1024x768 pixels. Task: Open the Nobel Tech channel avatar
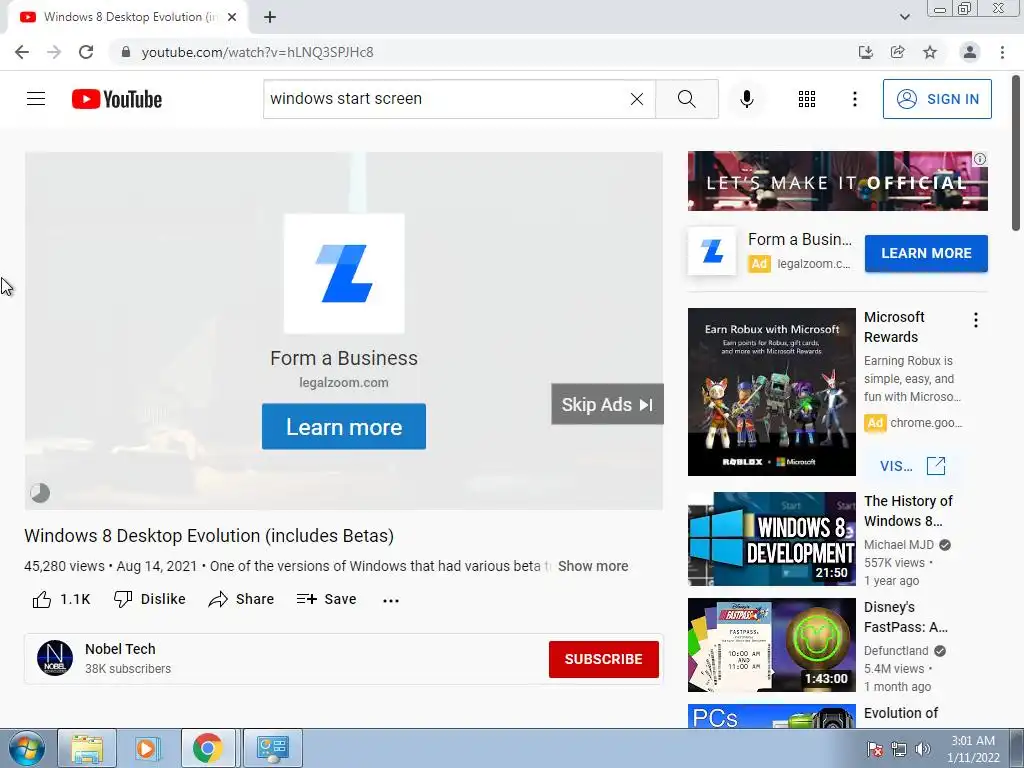[55, 658]
